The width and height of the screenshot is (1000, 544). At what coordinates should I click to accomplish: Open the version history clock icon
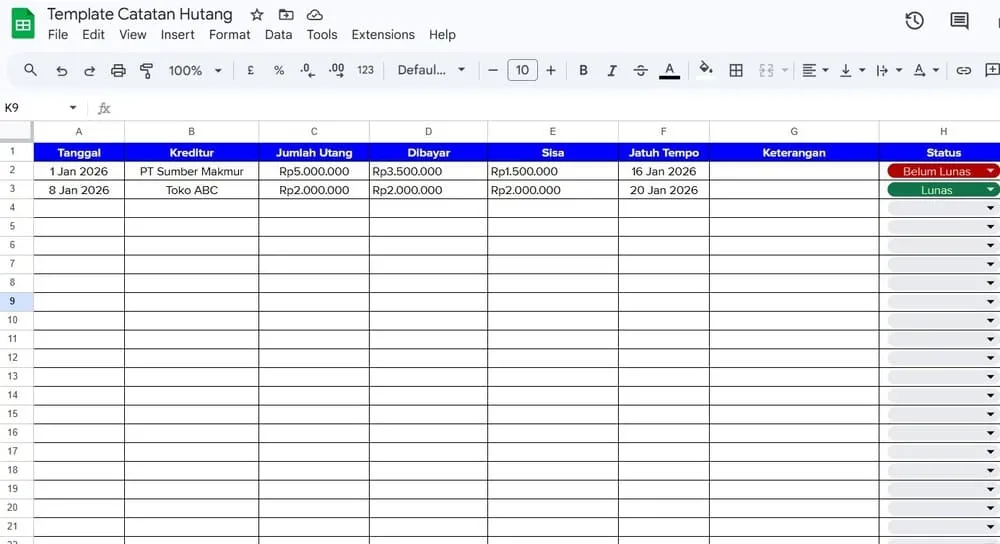(x=914, y=20)
